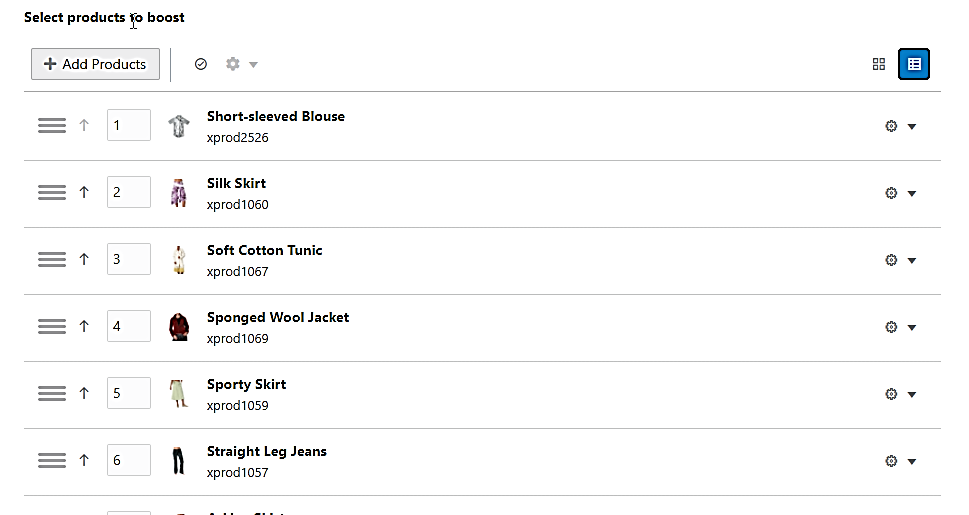Move Silk Skirt up one position
Screen dimensions: 969x515
84,192
